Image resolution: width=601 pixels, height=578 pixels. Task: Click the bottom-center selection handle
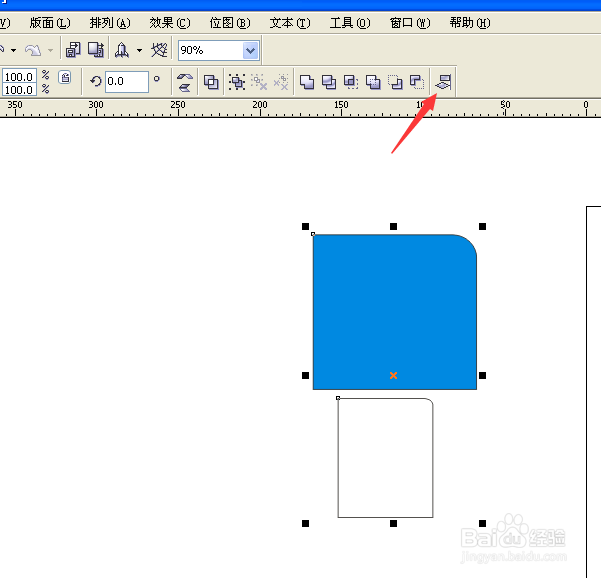click(x=393, y=523)
